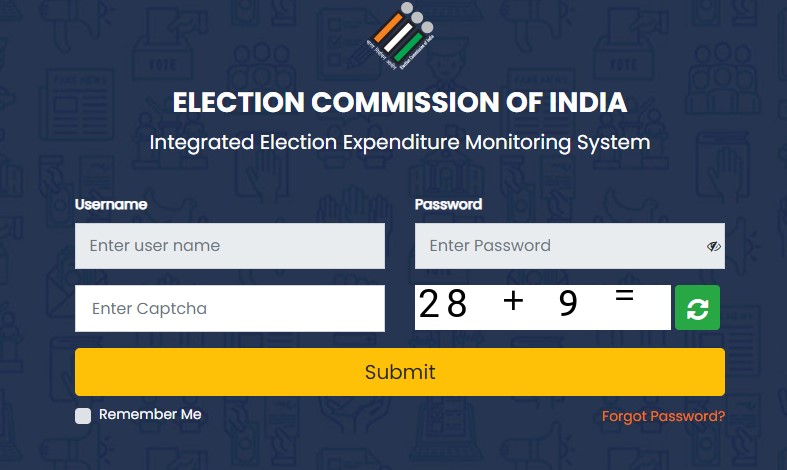Click the Username label above the field
The height and width of the screenshot is (470, 787).
(x=111, y=204)
